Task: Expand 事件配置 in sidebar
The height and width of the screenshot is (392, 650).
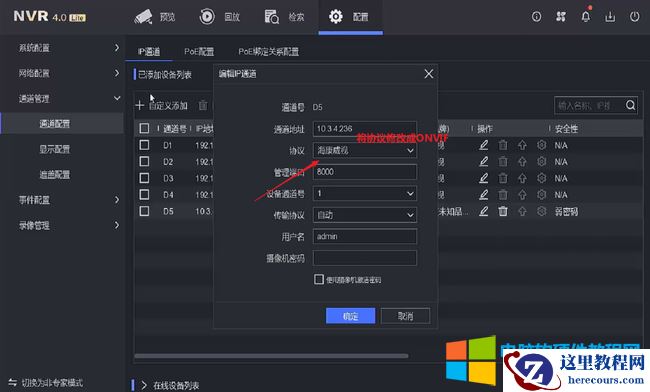Action: [x=62, y=200]
